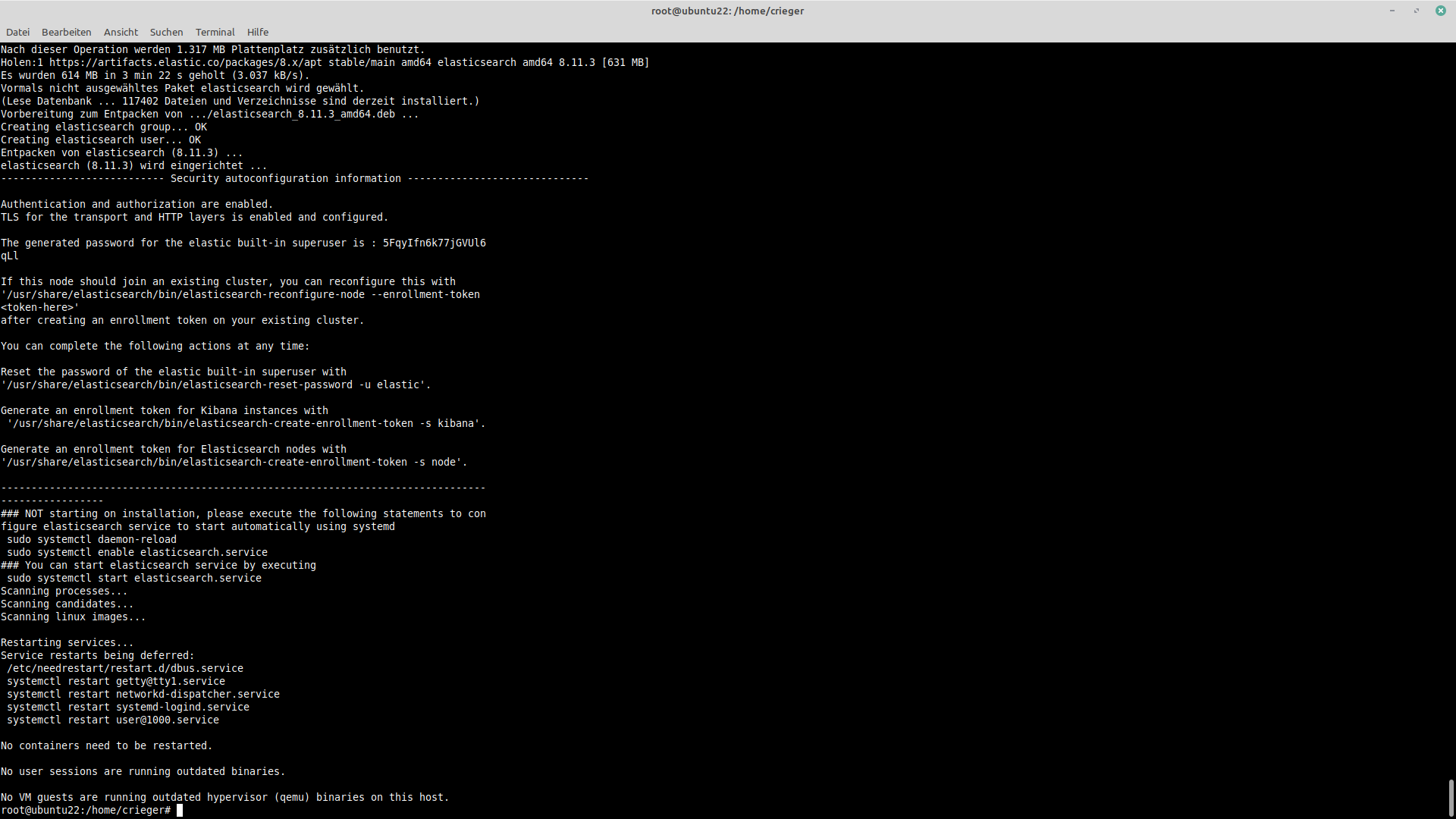Click 'Es wurden 614 MB' download line

155,75
